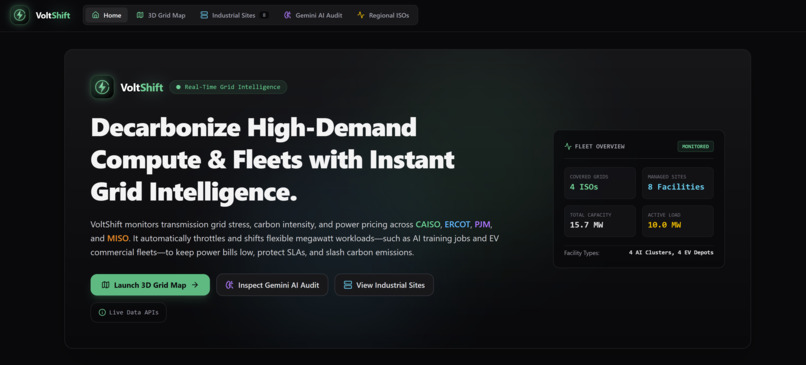Click the Gemini icon in the navbar
The image size is (806, 365).
click(x=287, y=15)
